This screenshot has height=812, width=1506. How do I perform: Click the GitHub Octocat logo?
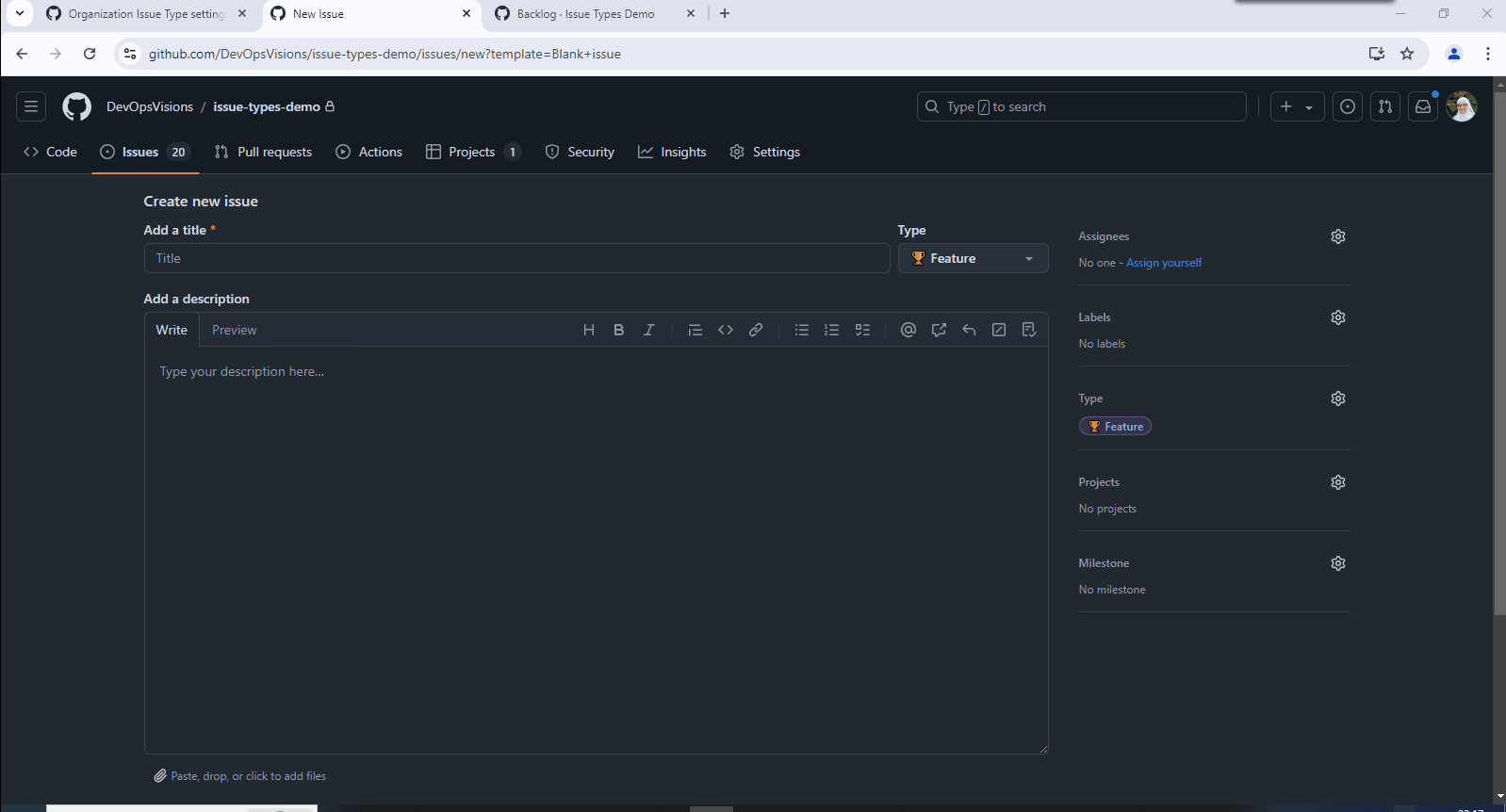coord(77,106)
